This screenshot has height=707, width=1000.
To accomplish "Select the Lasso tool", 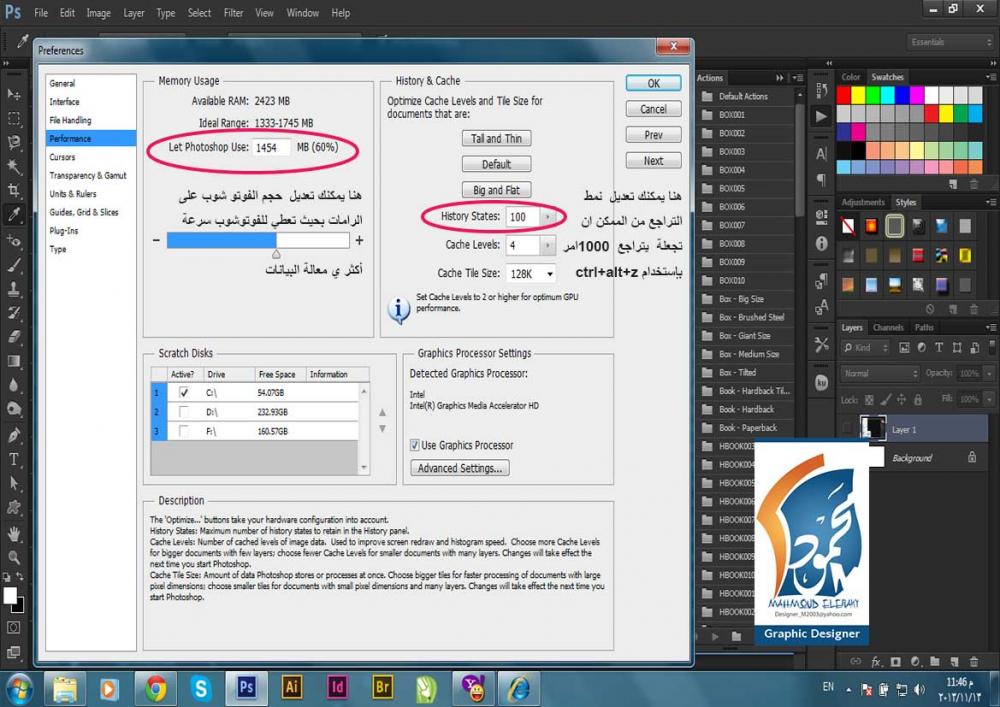I will click(x=13, y=143).
